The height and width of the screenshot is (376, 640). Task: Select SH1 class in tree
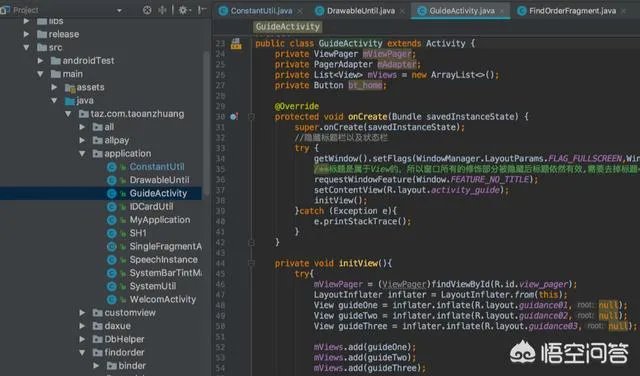pyautogui.click(x=138, y=233)
